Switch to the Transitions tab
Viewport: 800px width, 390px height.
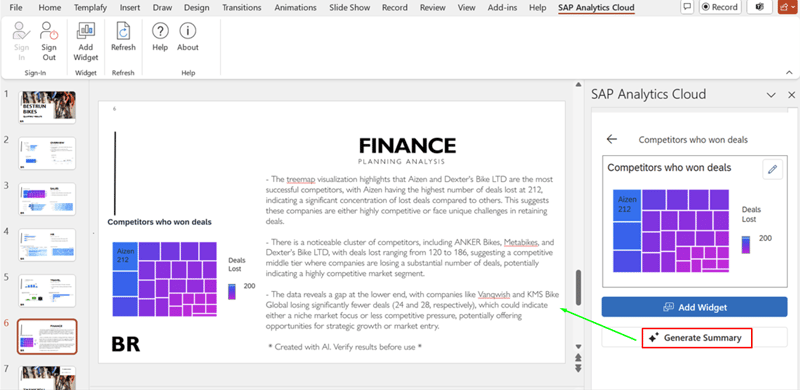pos(242,8)
